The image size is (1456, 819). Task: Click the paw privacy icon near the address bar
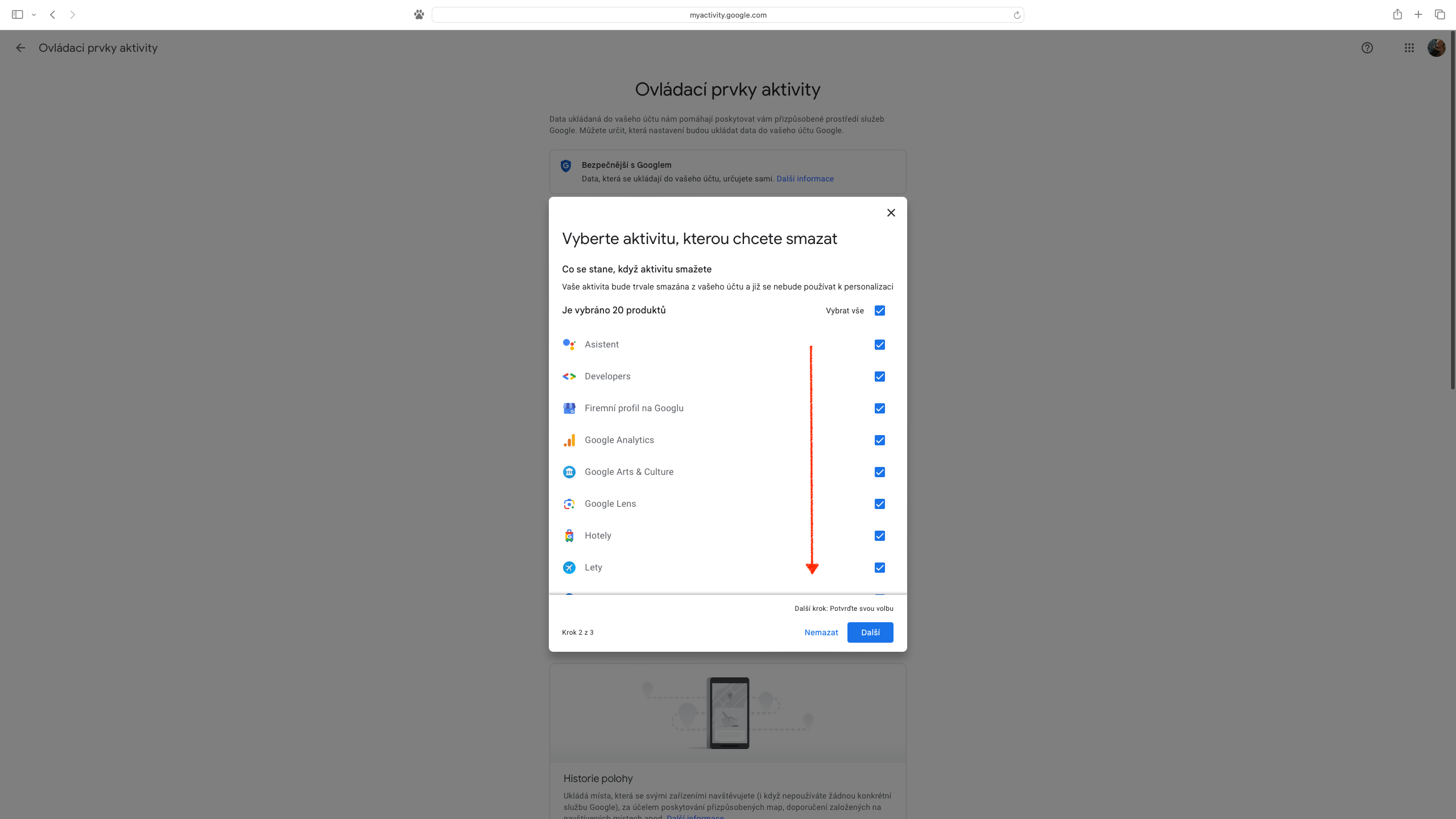419,14
